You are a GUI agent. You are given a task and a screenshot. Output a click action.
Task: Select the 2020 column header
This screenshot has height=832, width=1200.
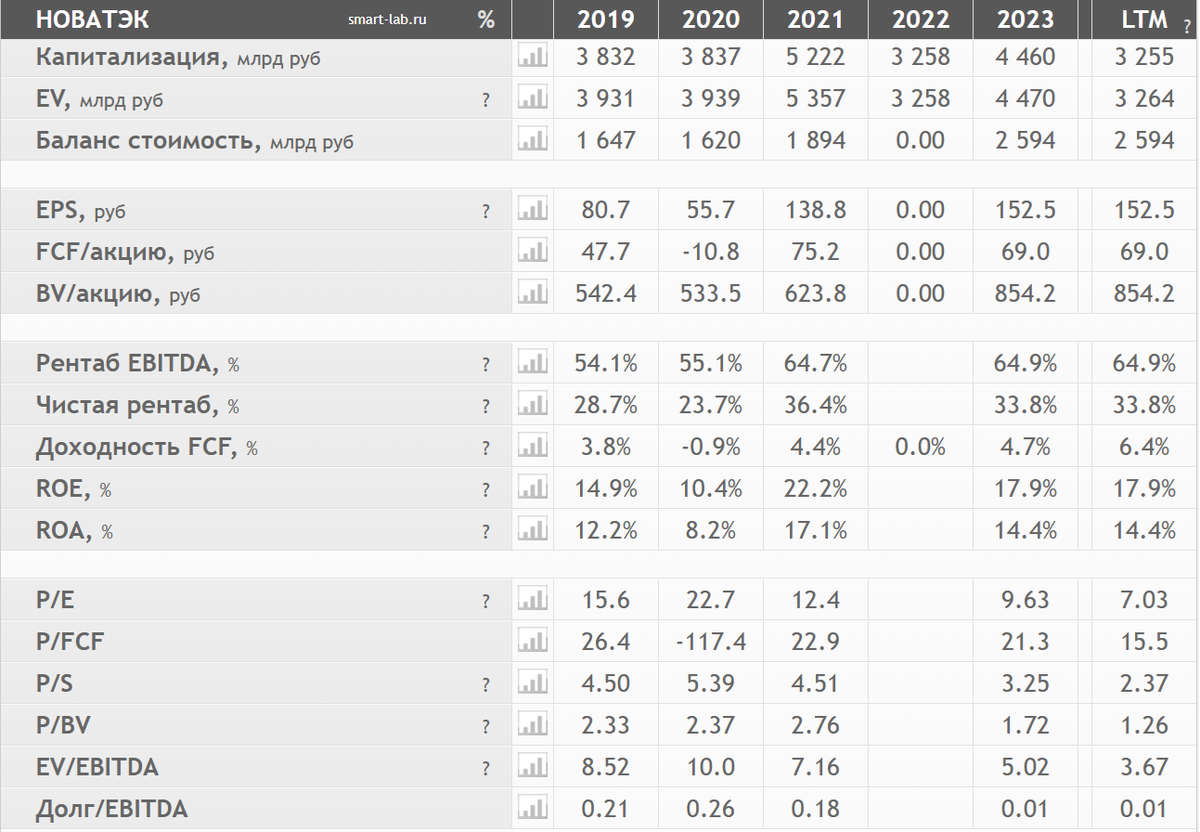pyautogui.click(x=711, y=19)
